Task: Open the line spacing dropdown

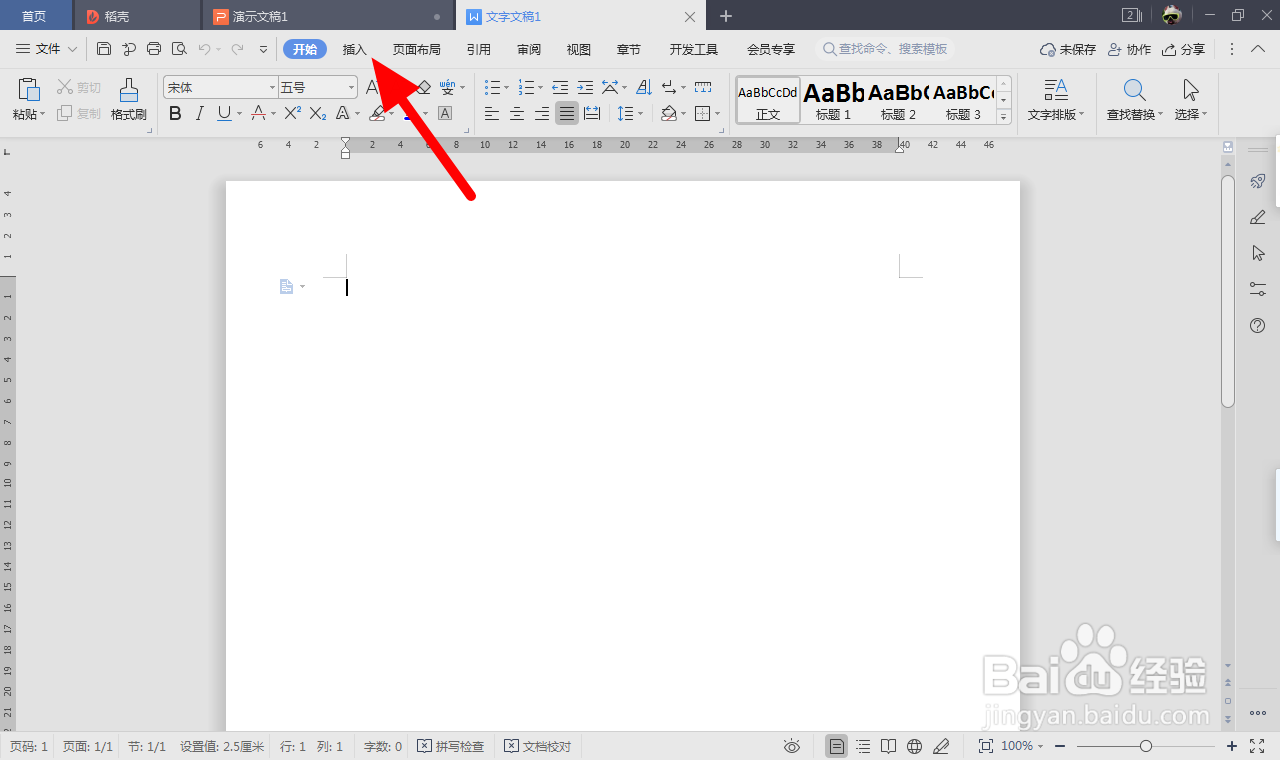Action: 641,114
